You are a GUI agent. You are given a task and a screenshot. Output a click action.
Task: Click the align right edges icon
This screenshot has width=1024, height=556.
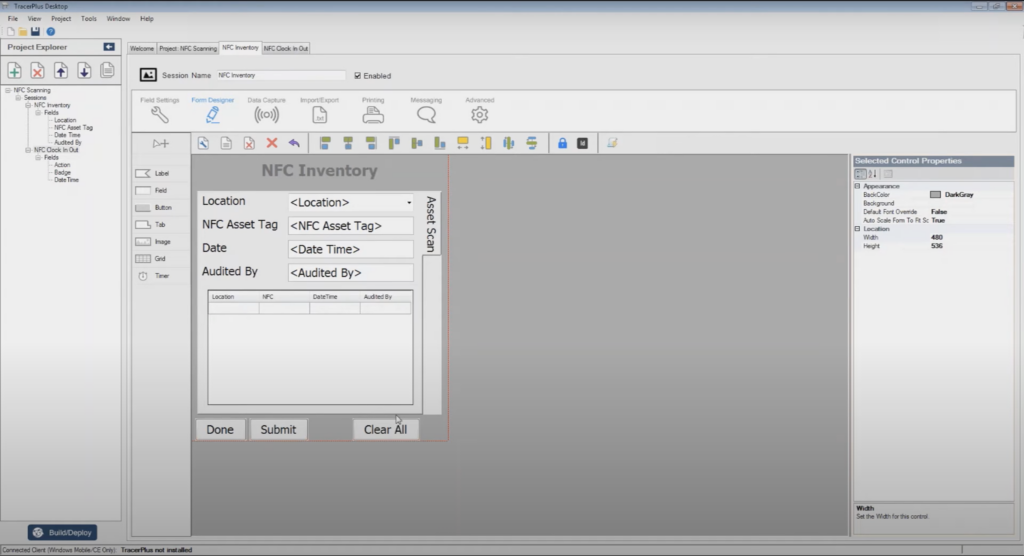click(x=371, y=143)
